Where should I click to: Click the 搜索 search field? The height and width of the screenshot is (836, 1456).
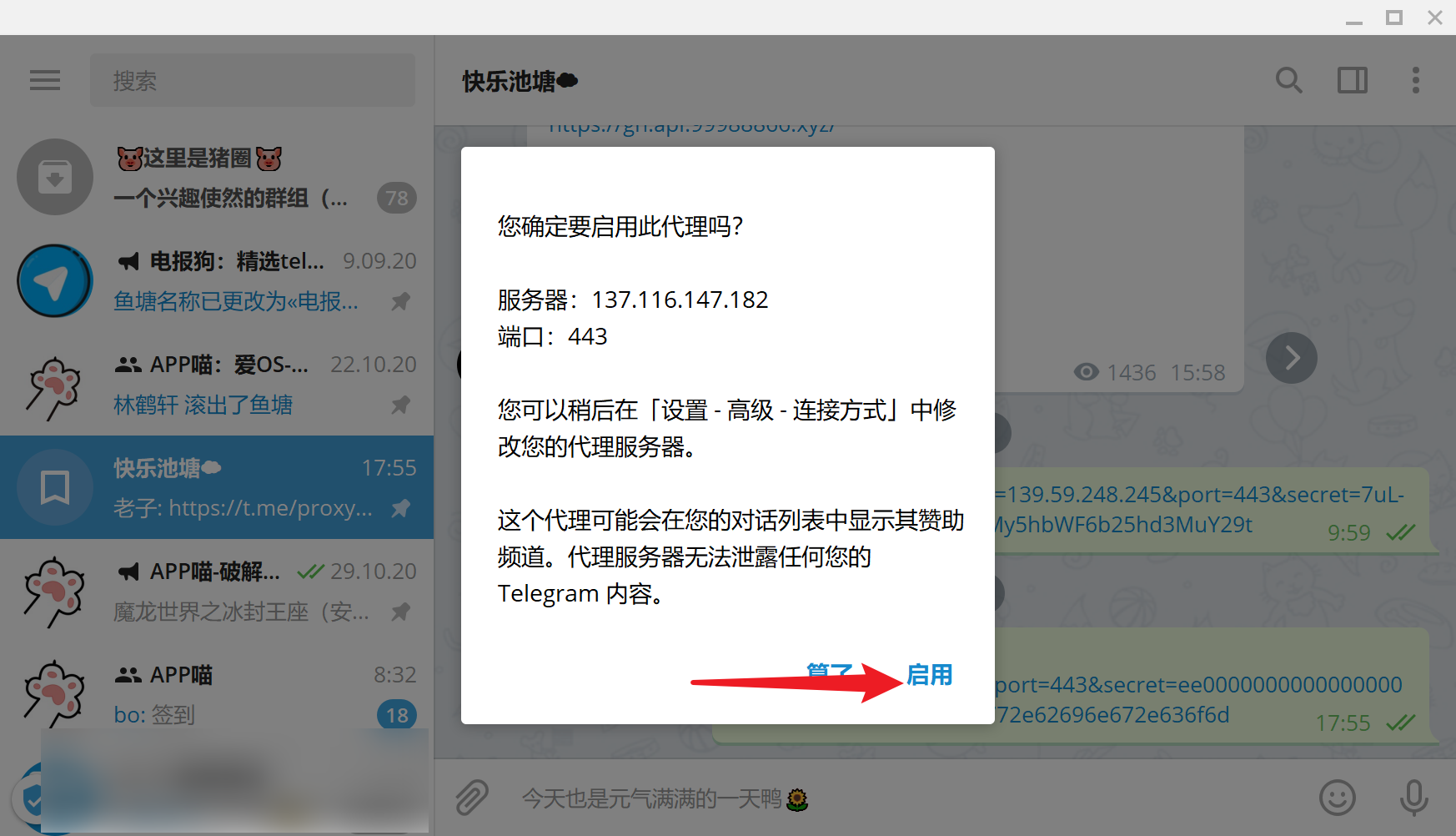click(253, 80)
